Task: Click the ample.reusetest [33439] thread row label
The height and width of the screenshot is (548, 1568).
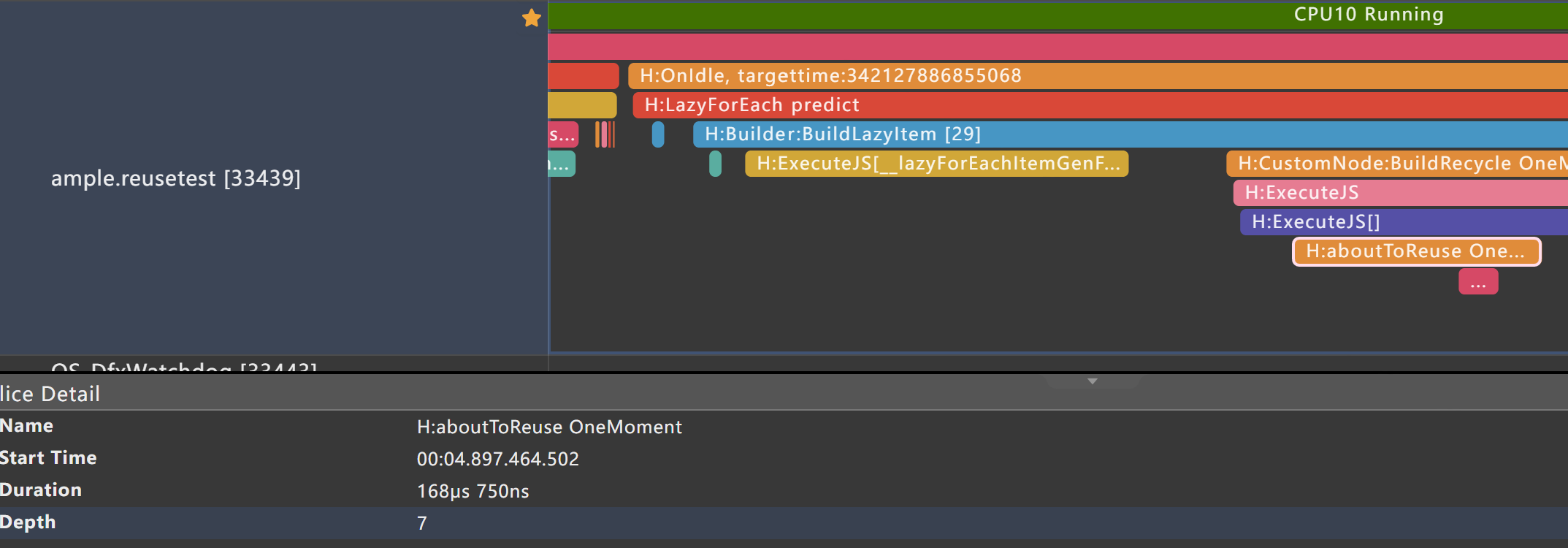Action: (176, 178)
